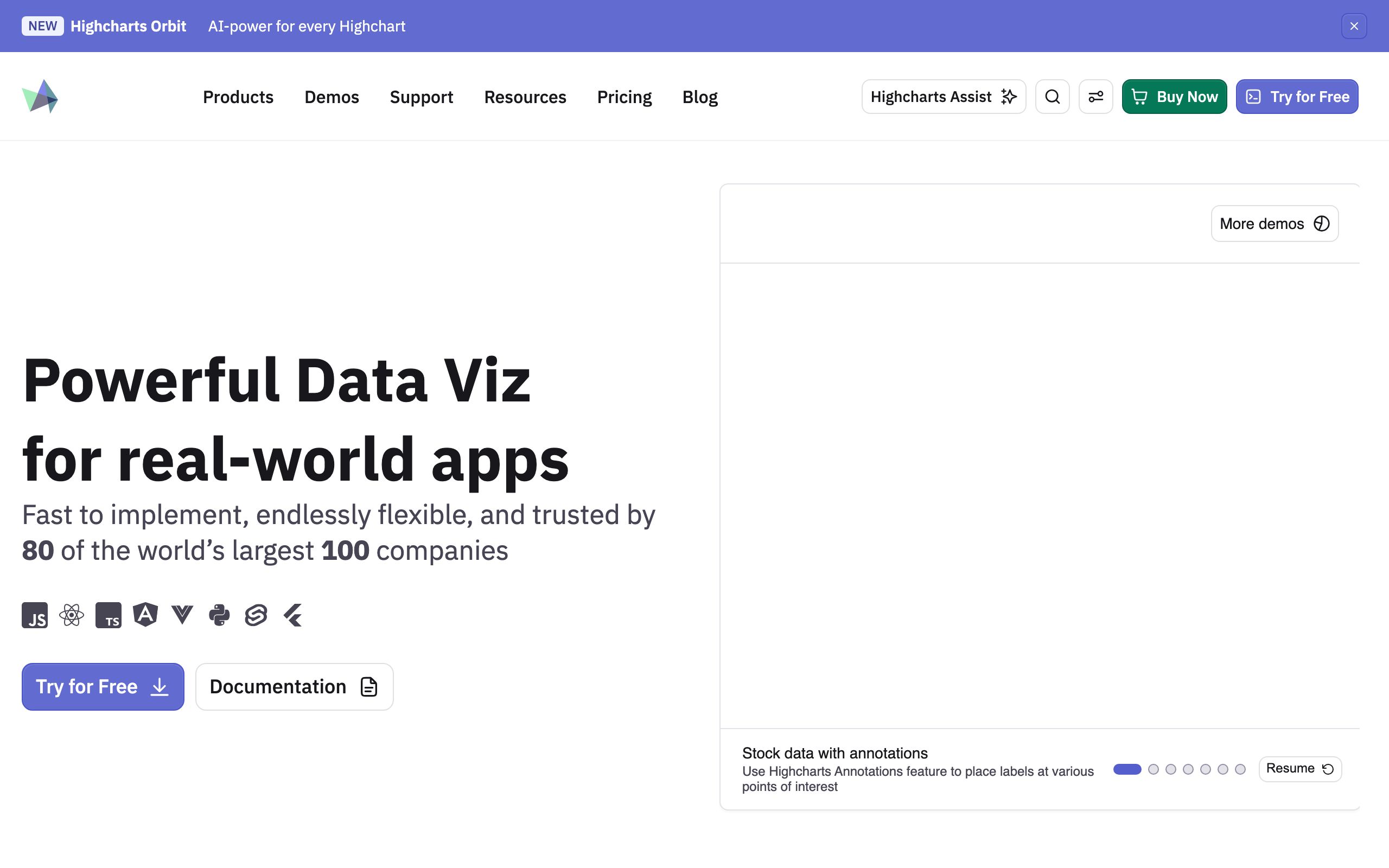Open the Products menu
This screenshot has width=1389, height=868.
tap(238, 97)
